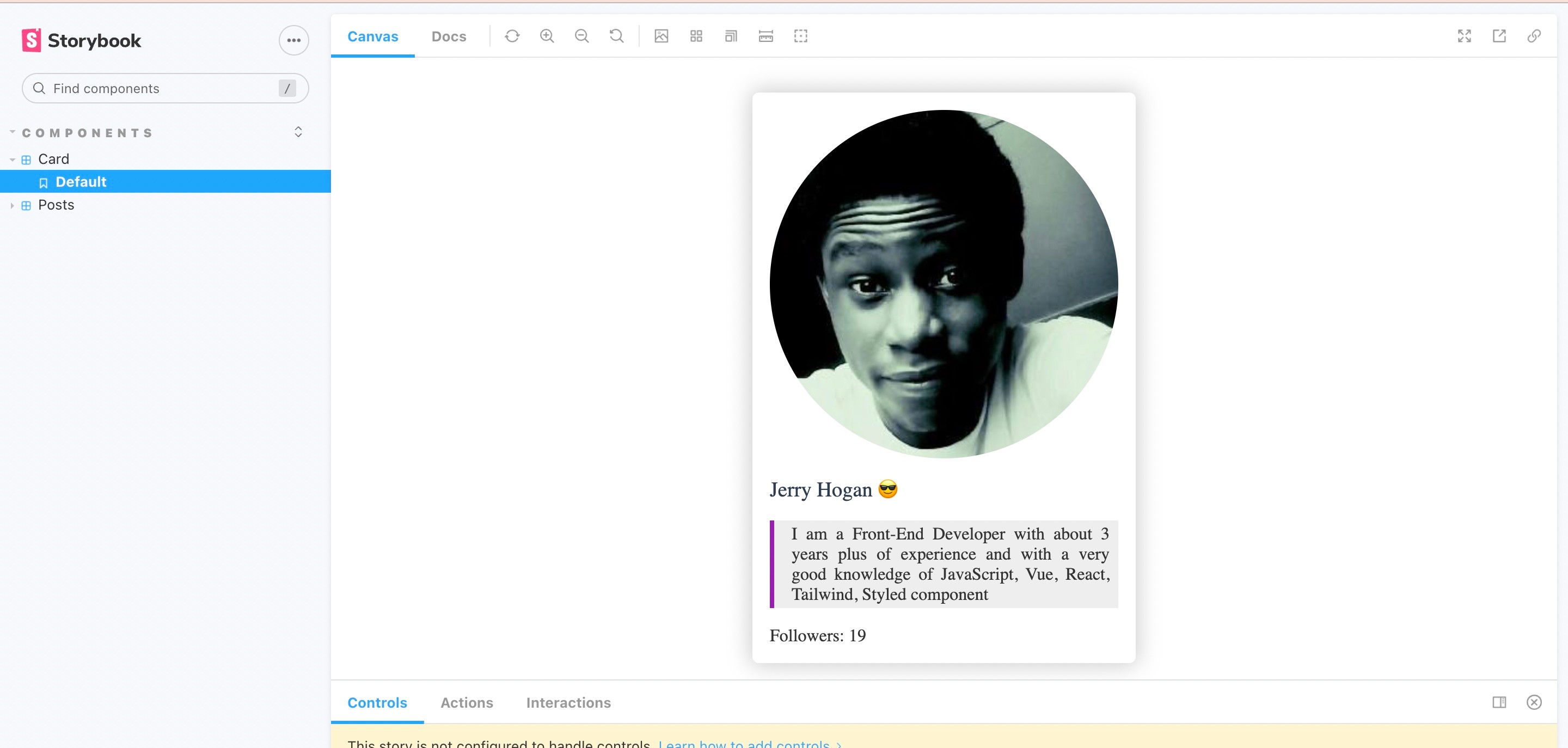Zoom in on the canvas

point(547,36)
